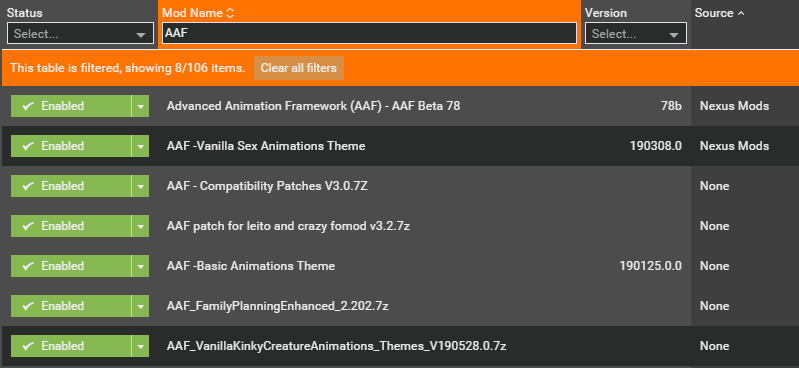Open status dropdown arrow for VanillaKinkyCreatureAnimations

click(x=140, y=346)
